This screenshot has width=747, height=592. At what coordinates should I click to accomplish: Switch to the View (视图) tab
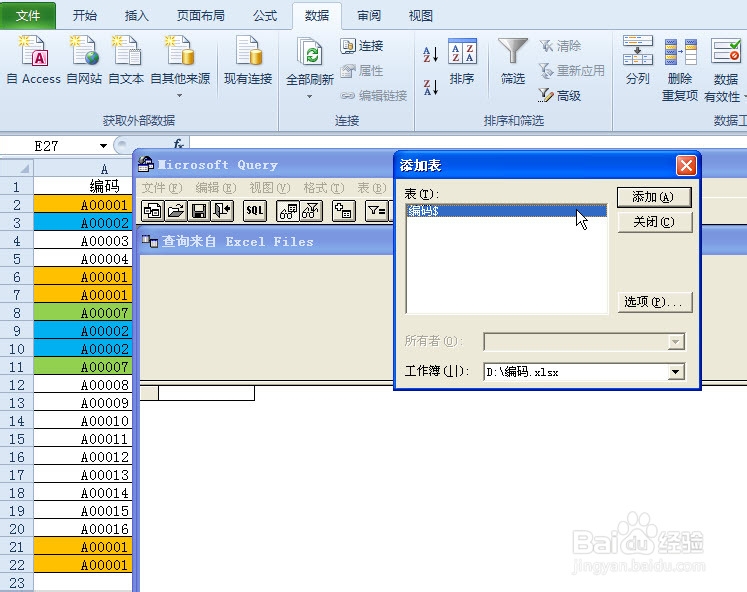421,16
